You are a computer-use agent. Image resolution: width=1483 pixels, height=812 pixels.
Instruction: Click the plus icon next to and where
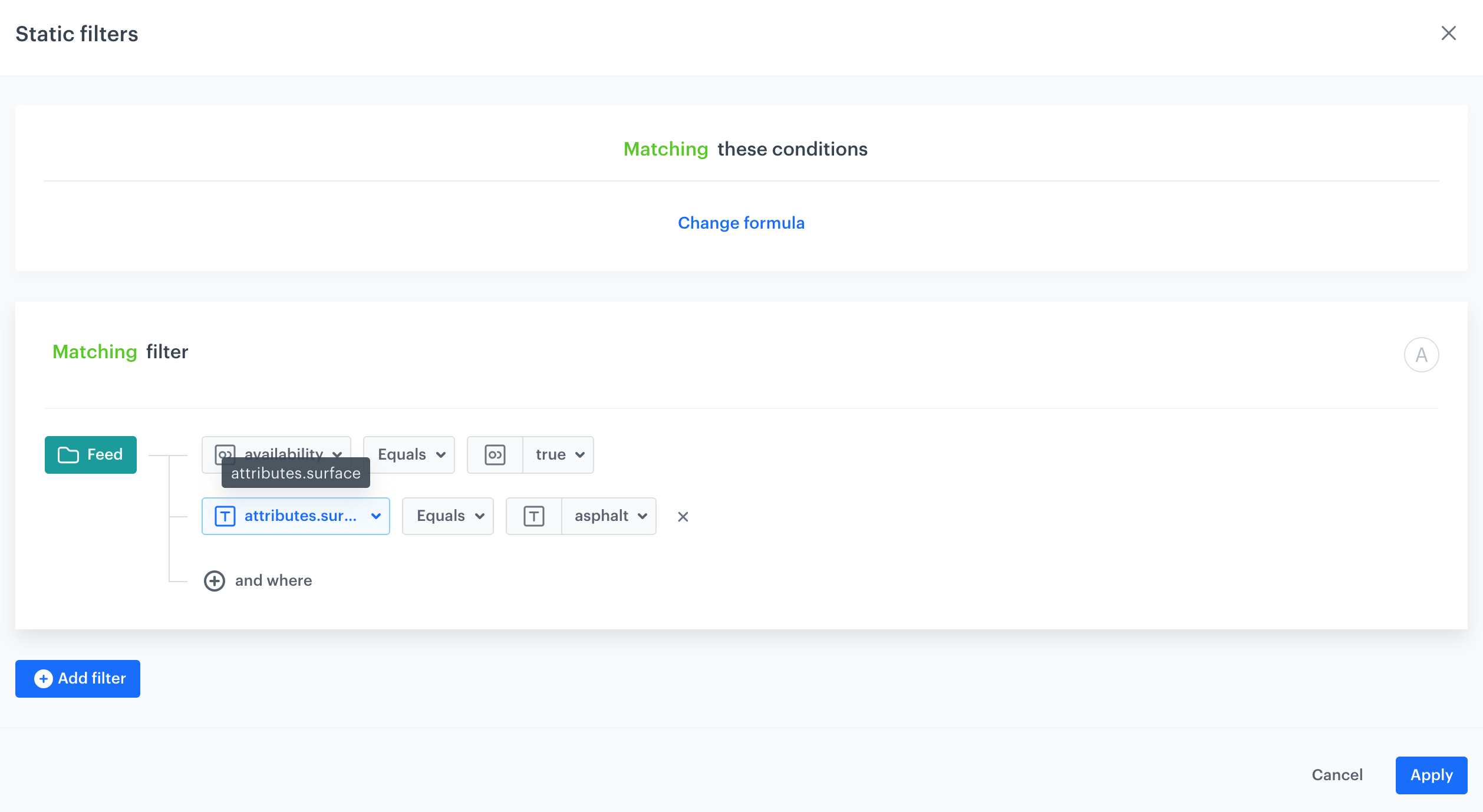click(x=214, y=581)
